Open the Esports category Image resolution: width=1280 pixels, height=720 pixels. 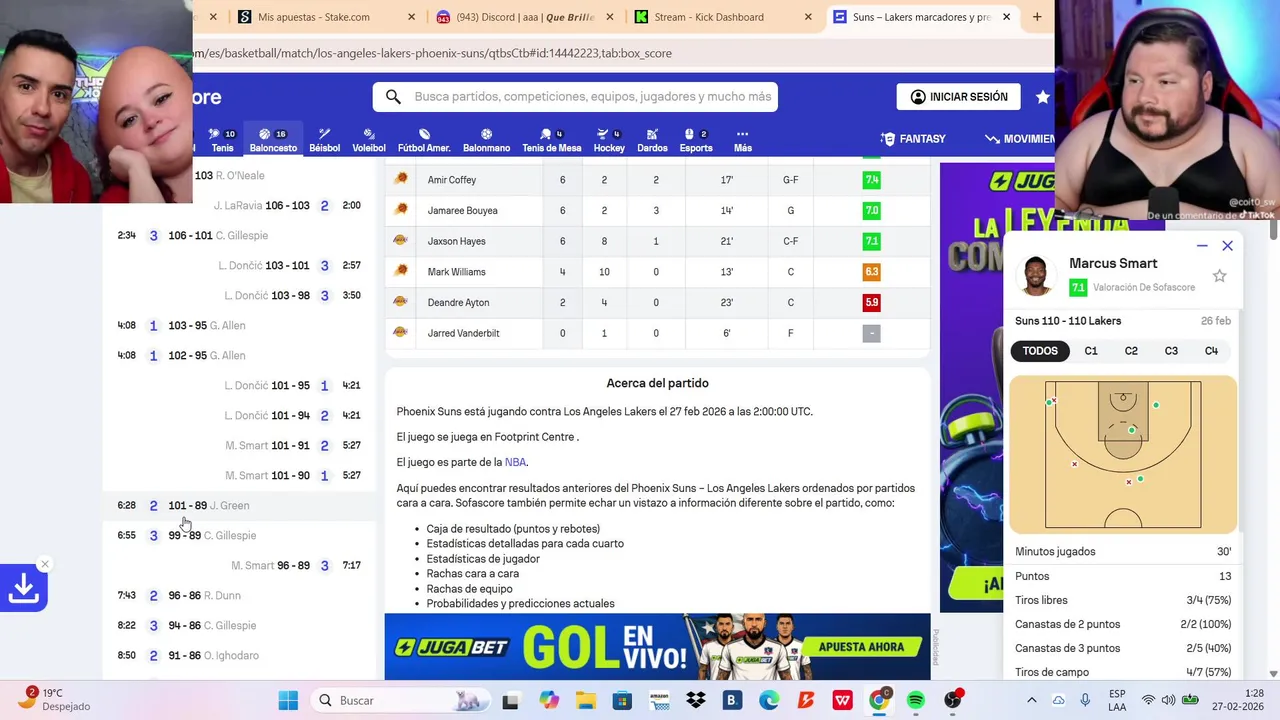(696, 140)
